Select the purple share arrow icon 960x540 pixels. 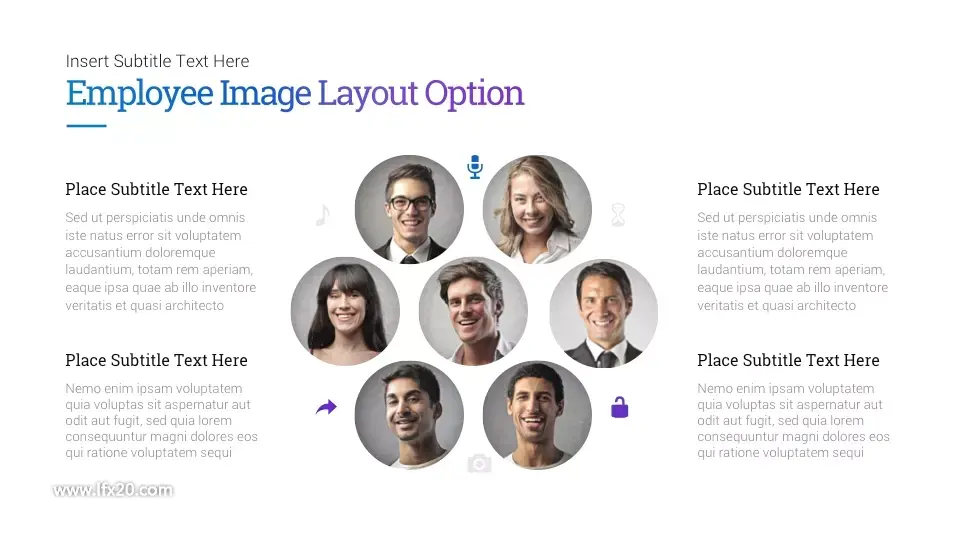tap(326, 407)
